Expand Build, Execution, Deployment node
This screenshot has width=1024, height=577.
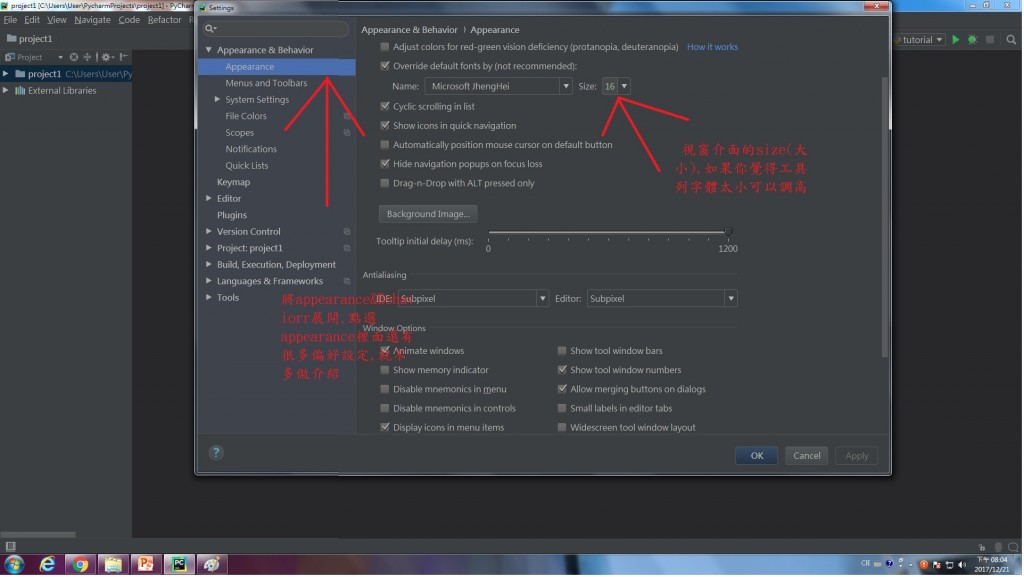click(209, 264)
